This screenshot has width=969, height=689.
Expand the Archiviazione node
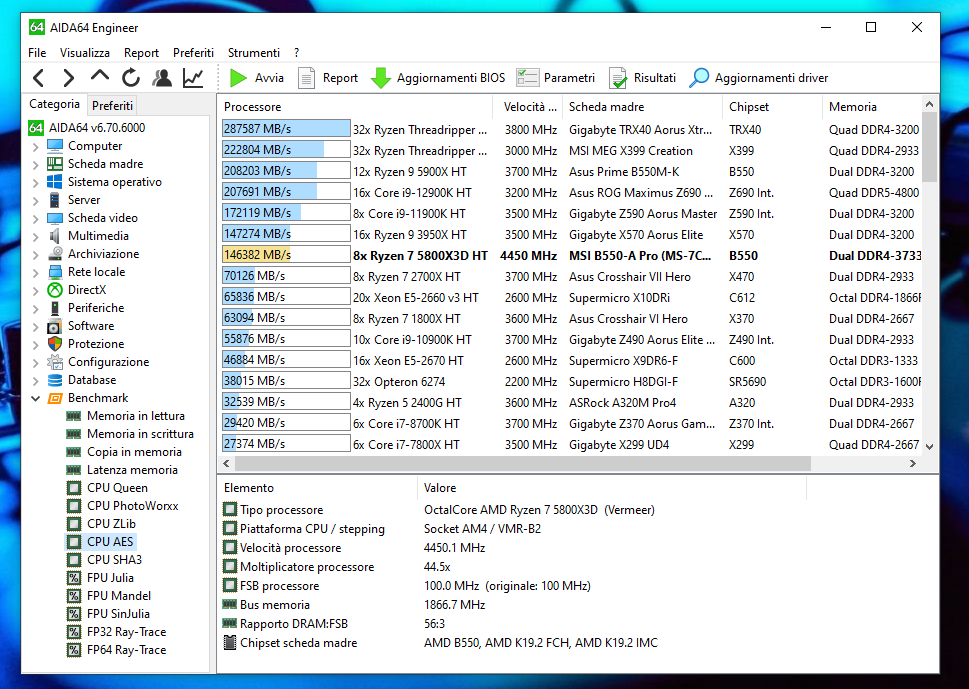coord(35,255)
